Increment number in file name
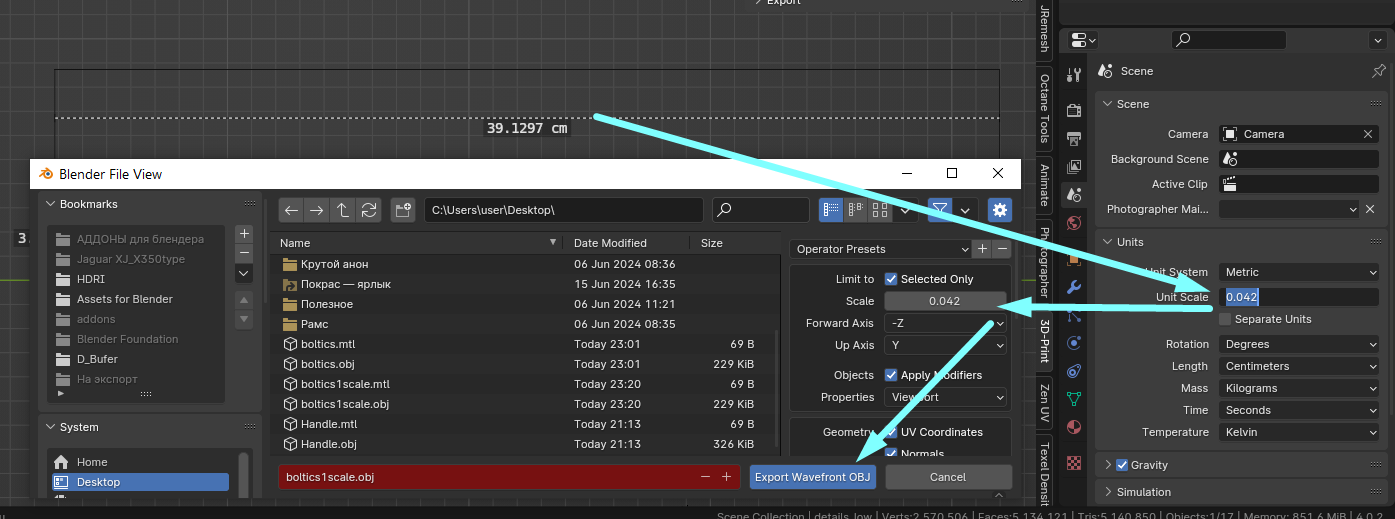The image size is (1395, 519). (727, 477)
